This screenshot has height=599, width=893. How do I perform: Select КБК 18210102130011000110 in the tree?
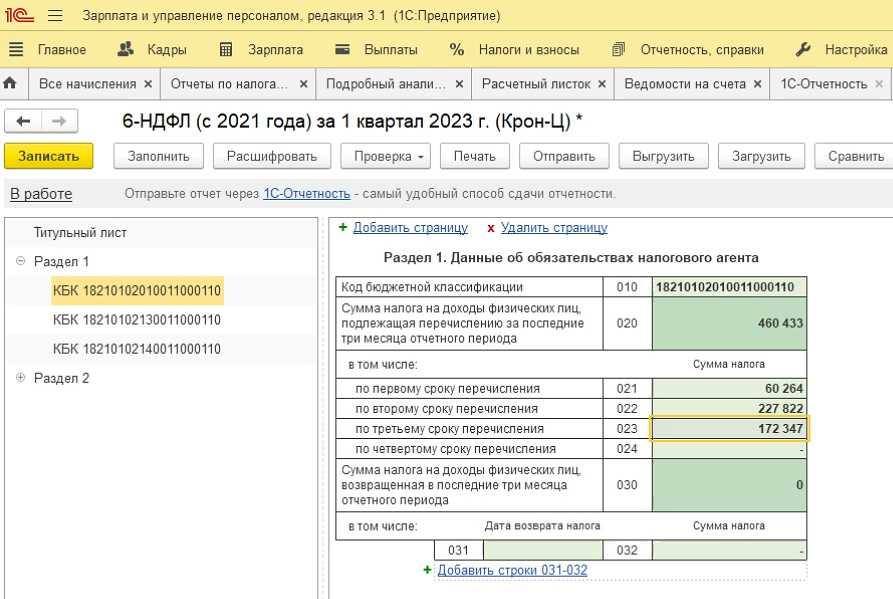pos(137,320)
